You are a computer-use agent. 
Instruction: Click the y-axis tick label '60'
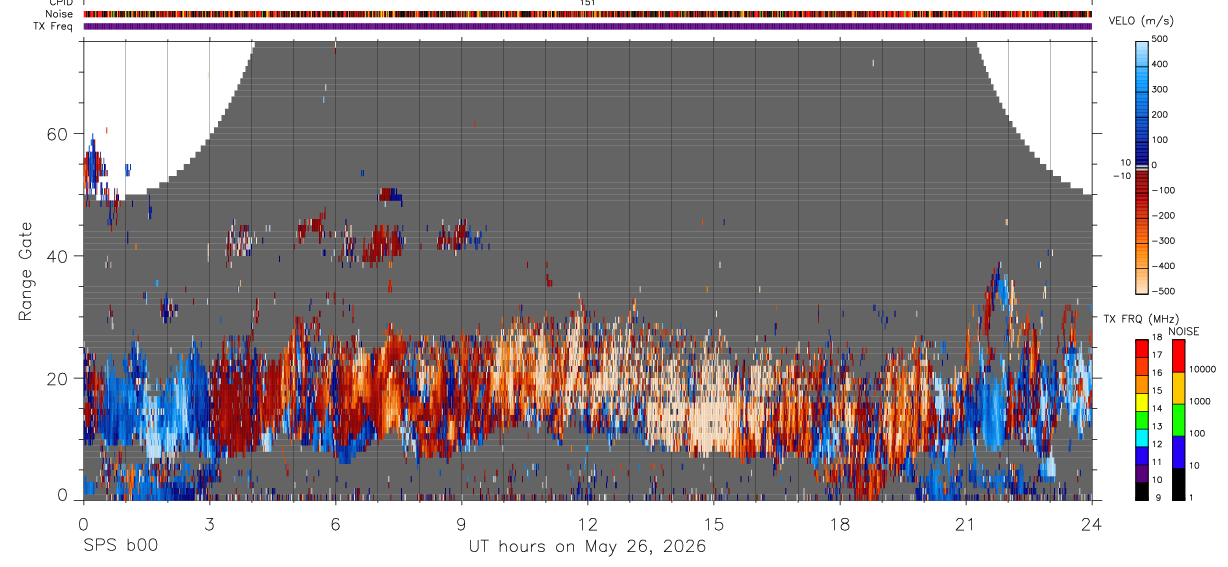(x=57, y=134)
